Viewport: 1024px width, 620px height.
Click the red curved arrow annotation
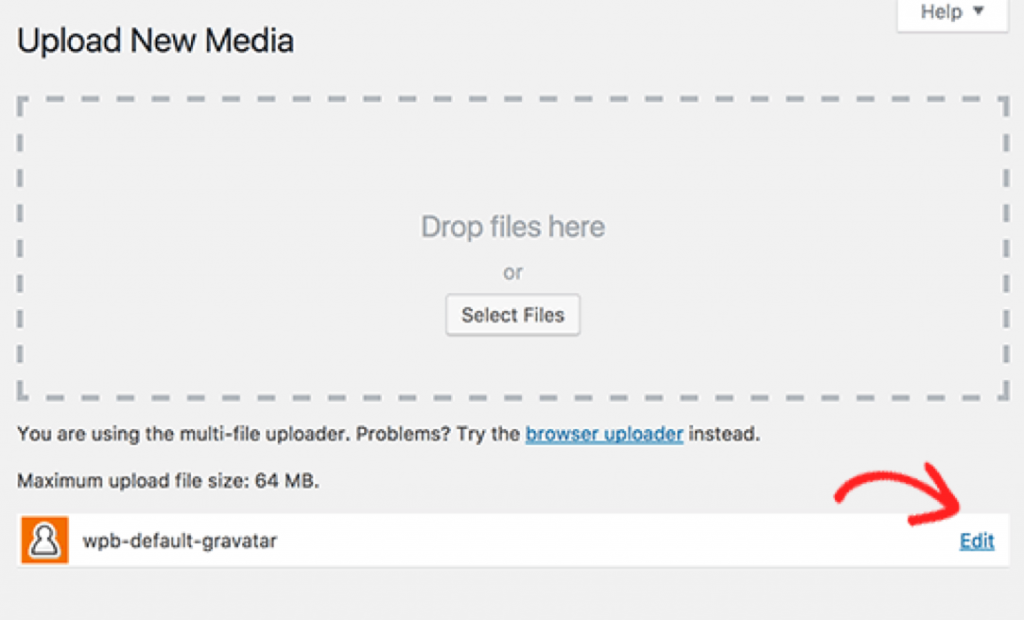(x=899, y=494)
